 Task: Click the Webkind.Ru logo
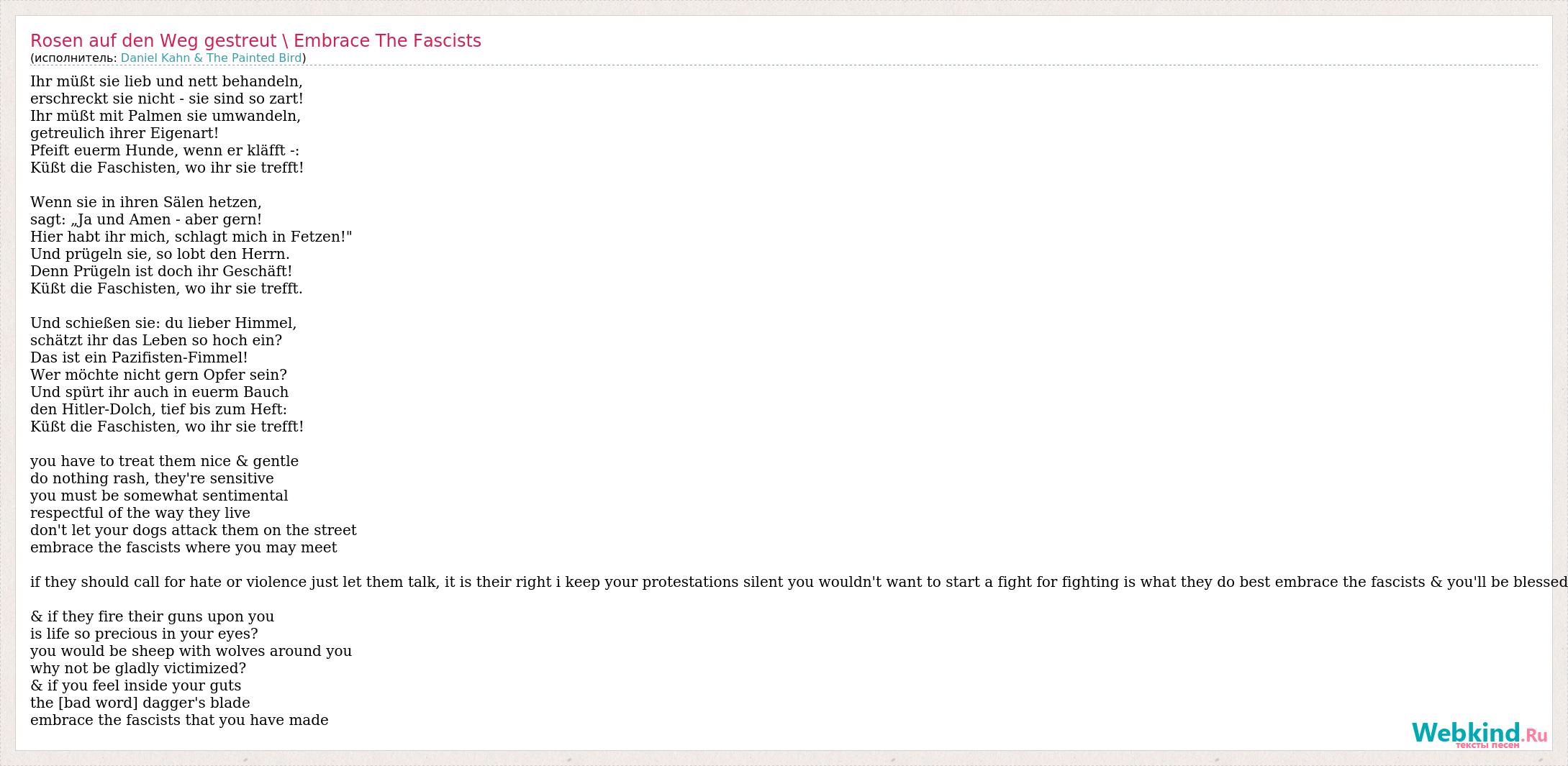1478,734
